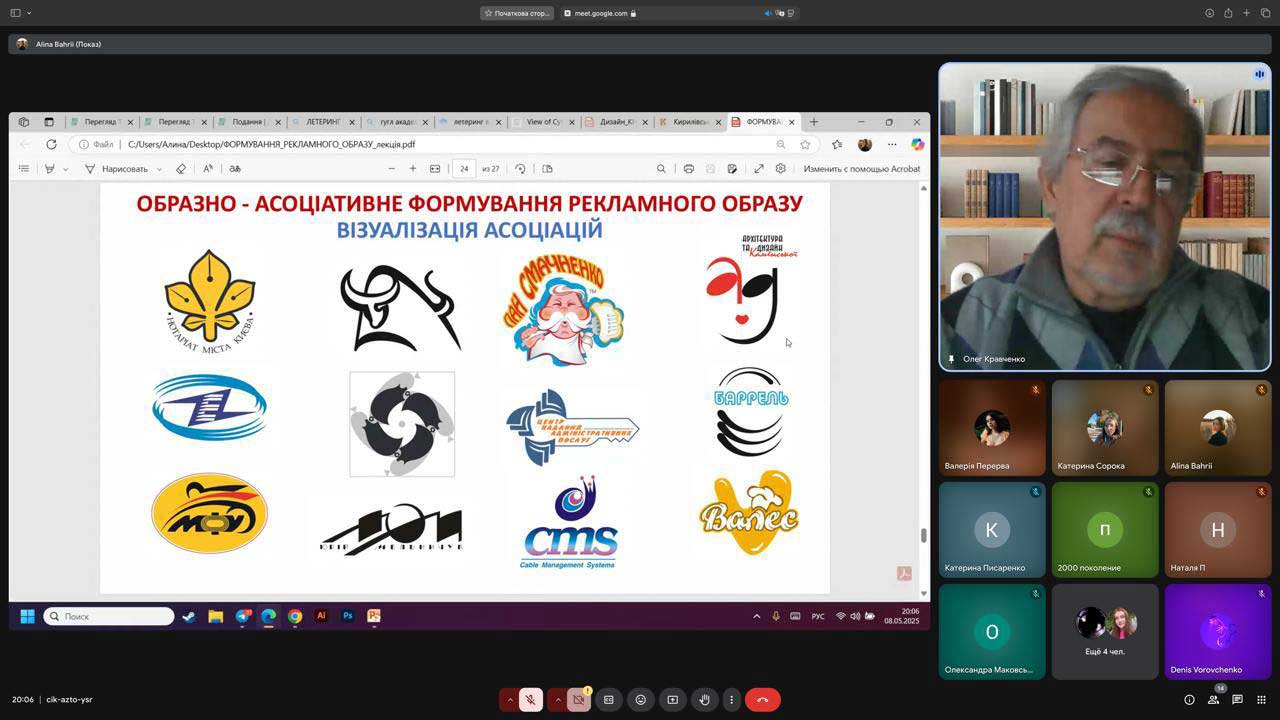Select the Нарисовать draw tool
The height and width of the screenshot is (720, 1280).
116,169
